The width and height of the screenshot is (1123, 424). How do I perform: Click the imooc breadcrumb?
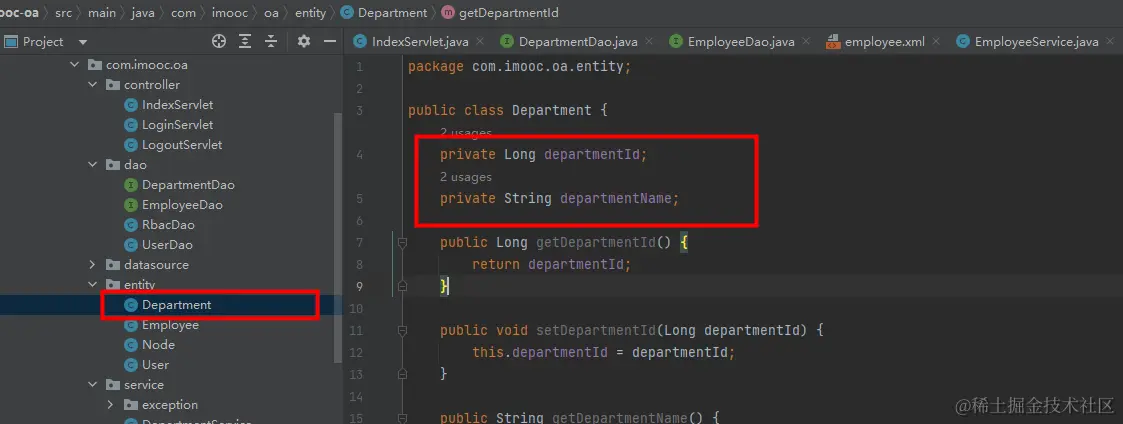tap(230, 13)
